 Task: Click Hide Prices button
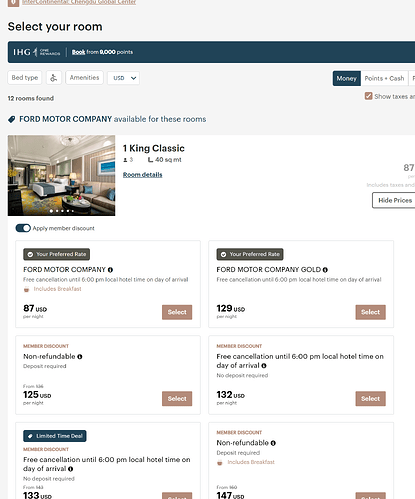point(394,200)
